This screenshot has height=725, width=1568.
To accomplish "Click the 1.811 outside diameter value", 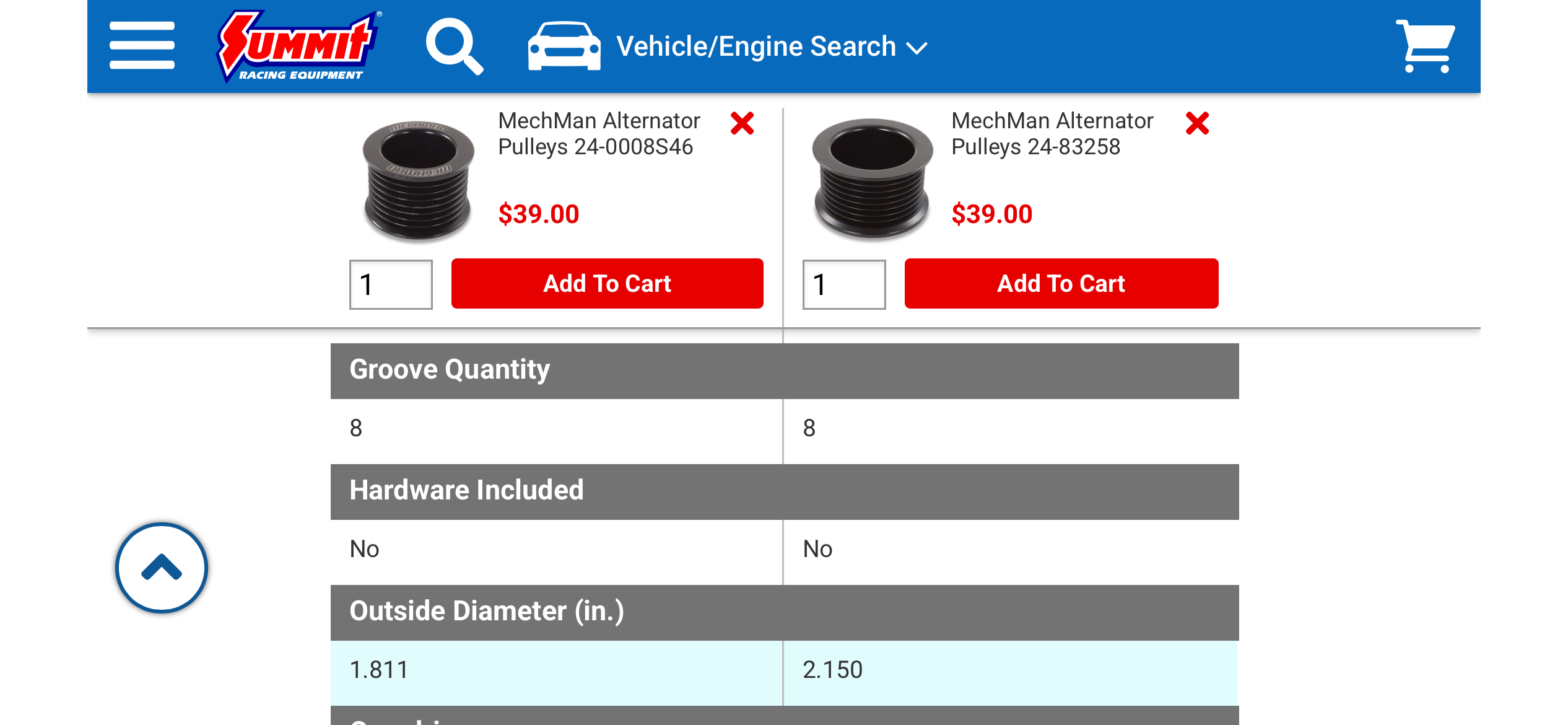I will tap(379, 670).
